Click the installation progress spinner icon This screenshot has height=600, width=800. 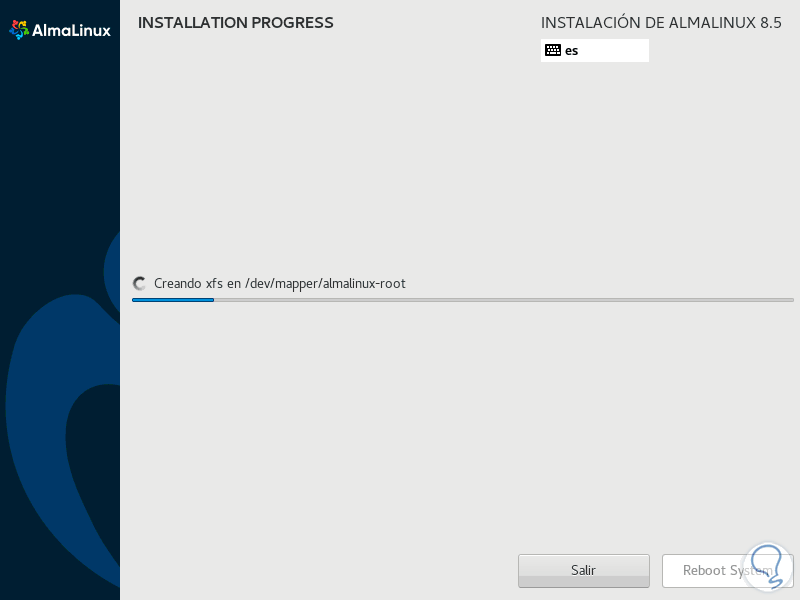coord(139,284)
